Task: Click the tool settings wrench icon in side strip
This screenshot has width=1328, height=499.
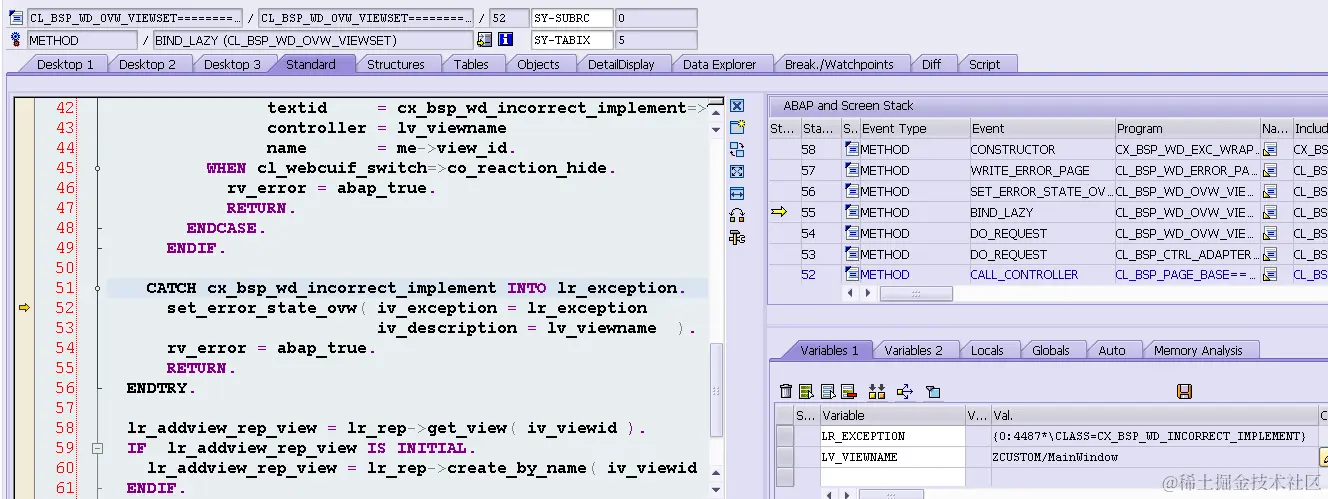Action: (x=737, y=237)
